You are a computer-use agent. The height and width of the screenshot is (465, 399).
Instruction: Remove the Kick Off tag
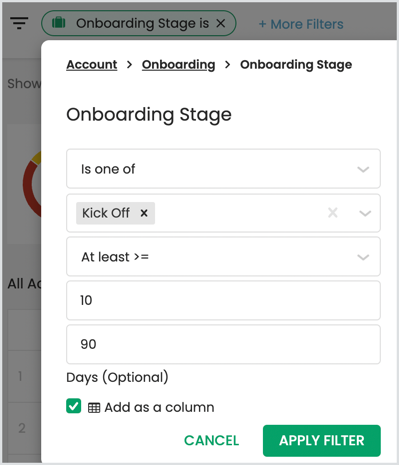click(x=144, y=213)
